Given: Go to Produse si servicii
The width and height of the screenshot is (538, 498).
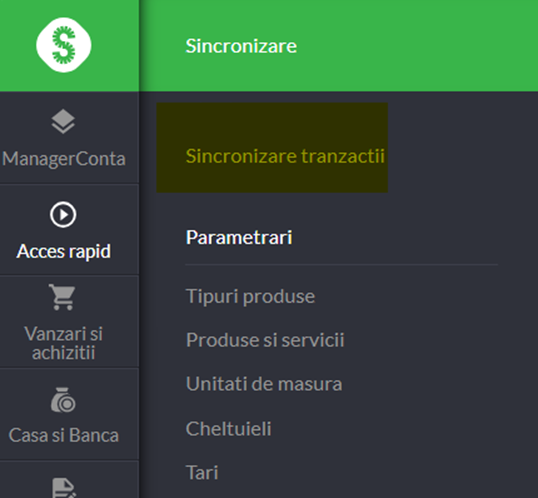Looking at the screenshot, I should [x=265, y=340].
